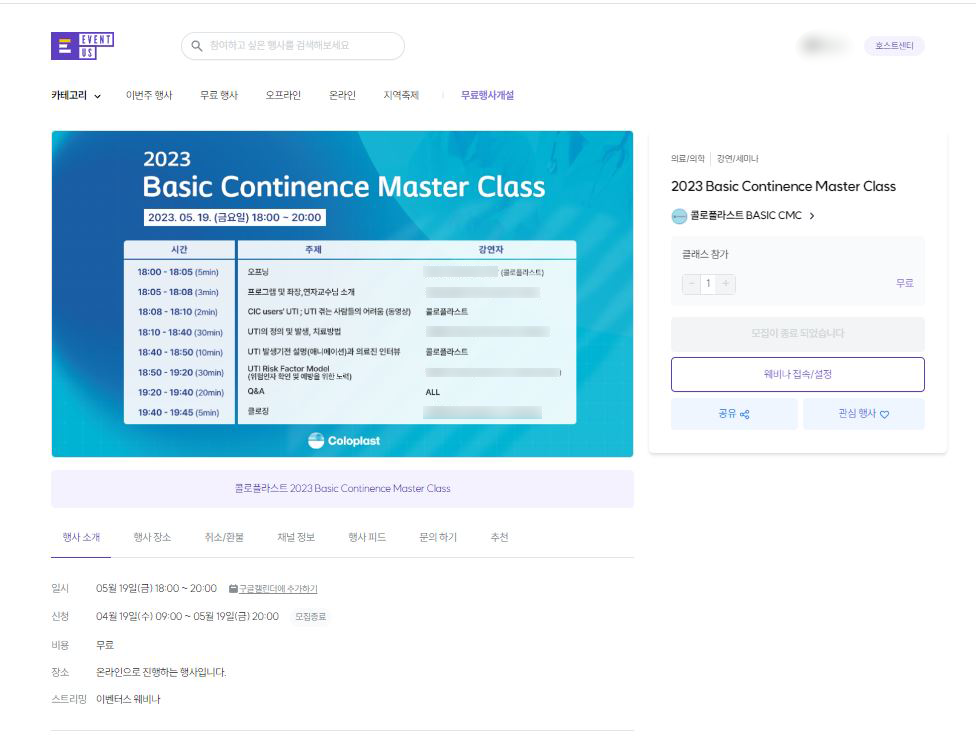The height and width of the screenshot is (737, 976).
Task: Click the 온라인으로 진행하는 행사입니다 location text
Action: [x=161, y=672]
